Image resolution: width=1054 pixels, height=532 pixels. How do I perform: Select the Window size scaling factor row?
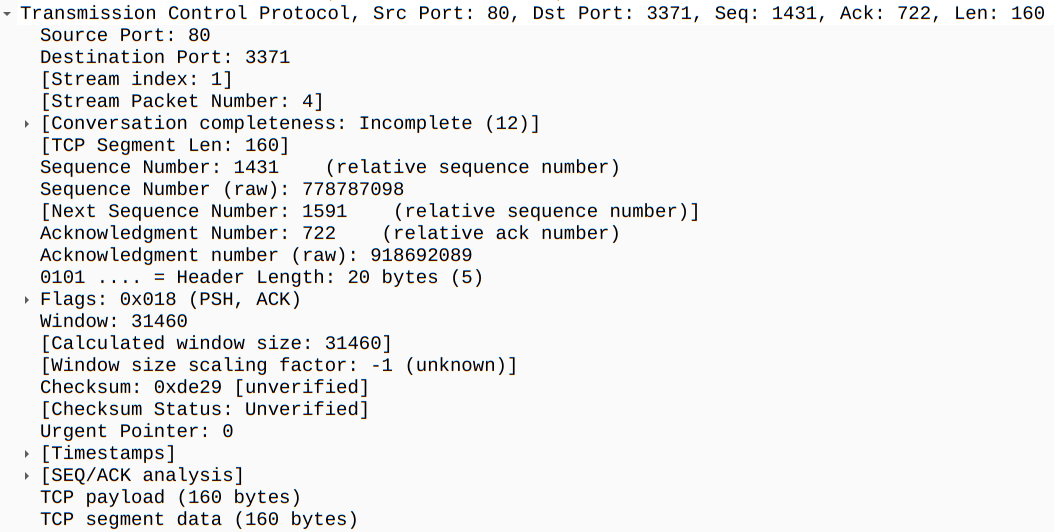(x=278, y=365)
